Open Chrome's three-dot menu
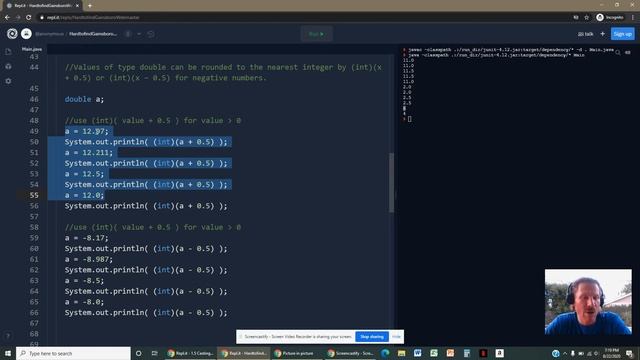 [633, 18]
